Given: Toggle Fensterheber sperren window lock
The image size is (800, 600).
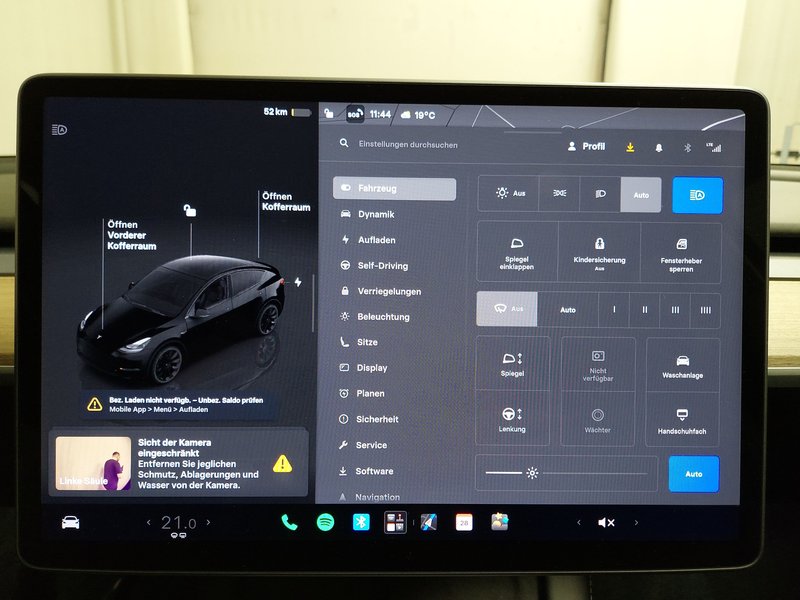Looking at the screenshot, I should 681,253.
